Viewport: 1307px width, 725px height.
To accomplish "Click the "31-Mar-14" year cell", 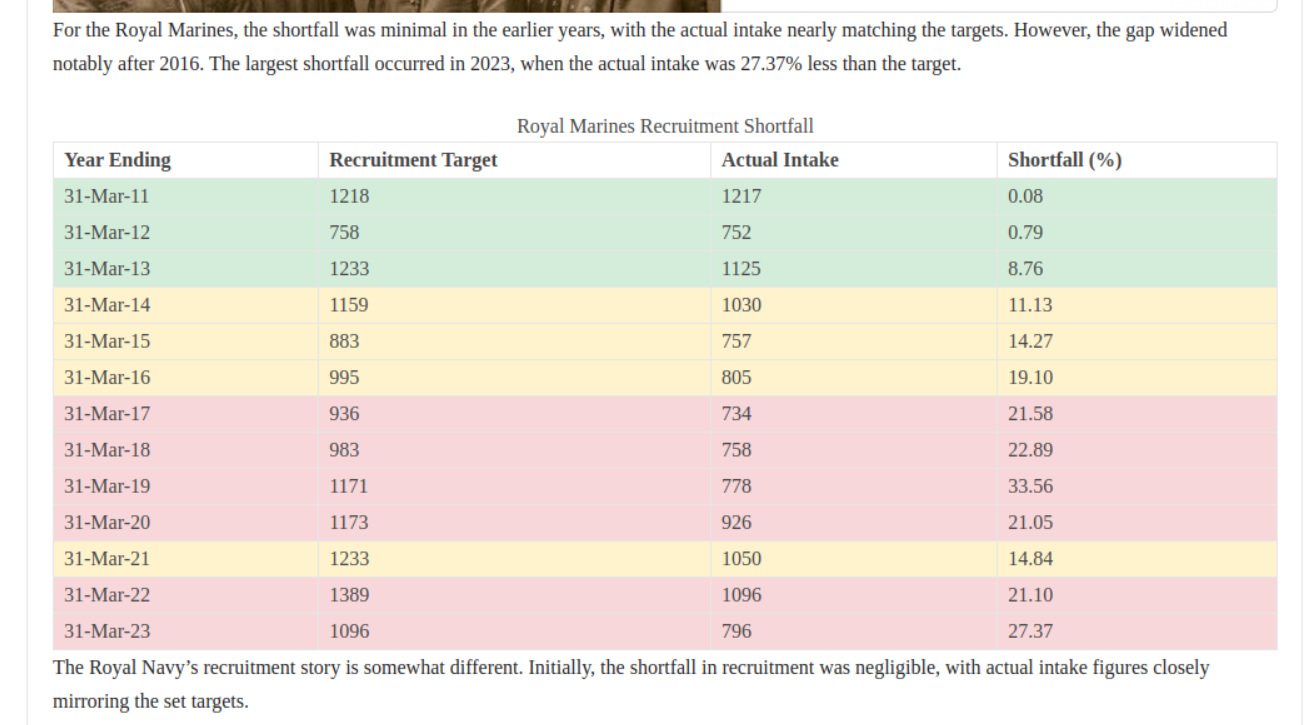I will [186, 305].
